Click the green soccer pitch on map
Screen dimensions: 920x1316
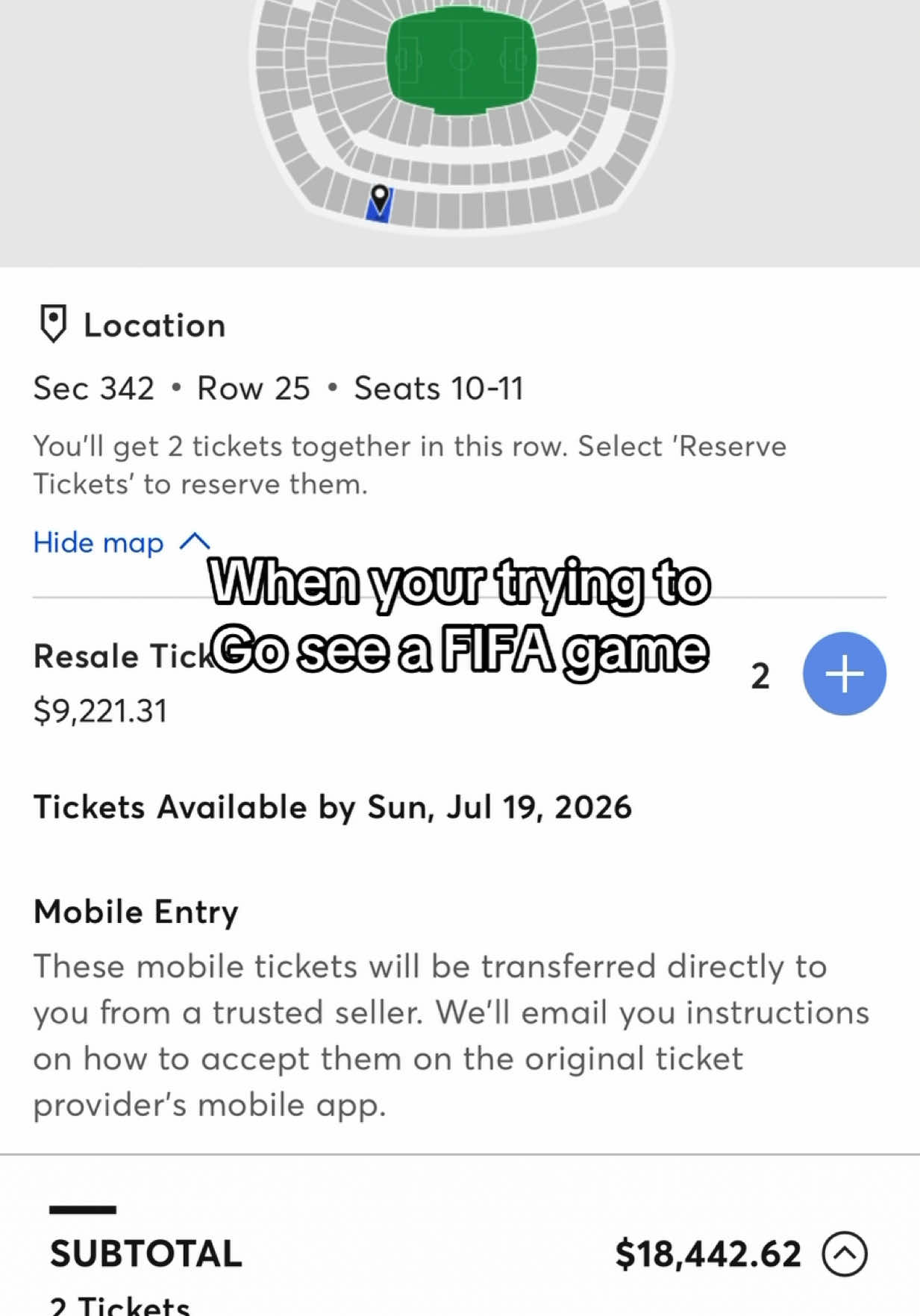point(461,60)
